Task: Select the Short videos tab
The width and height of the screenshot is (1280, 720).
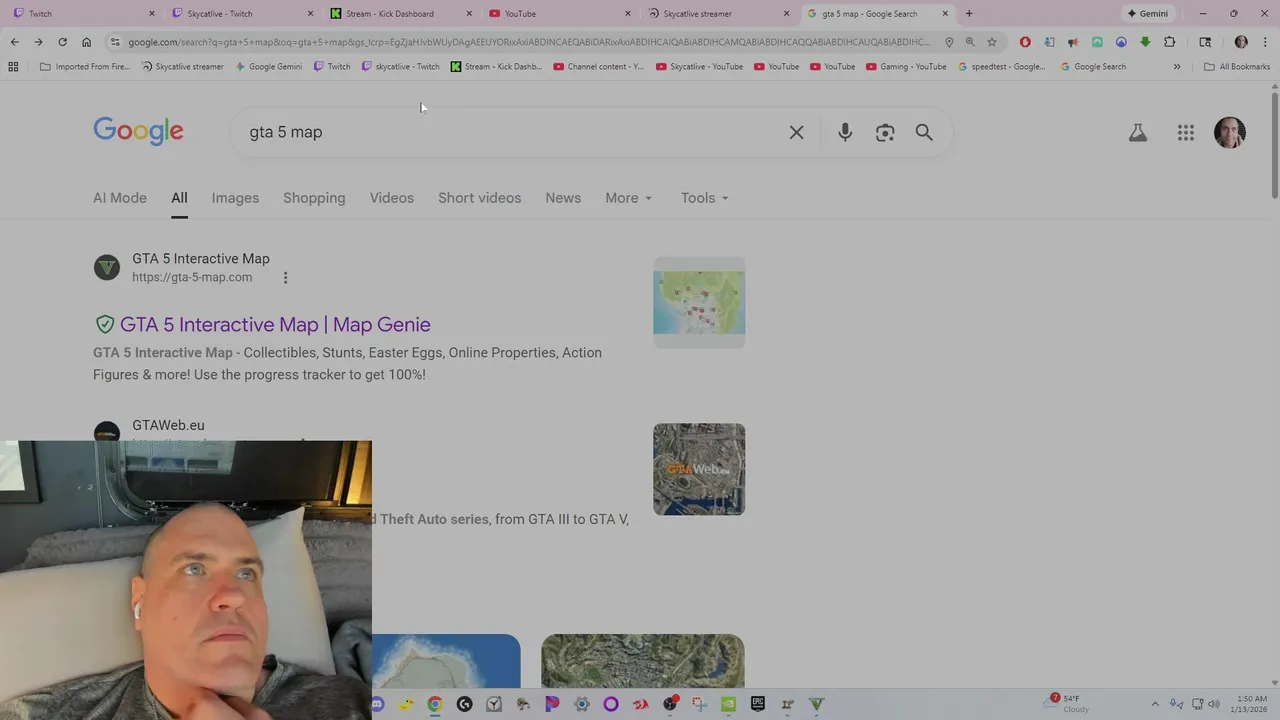Action: [x=479, y=198]
